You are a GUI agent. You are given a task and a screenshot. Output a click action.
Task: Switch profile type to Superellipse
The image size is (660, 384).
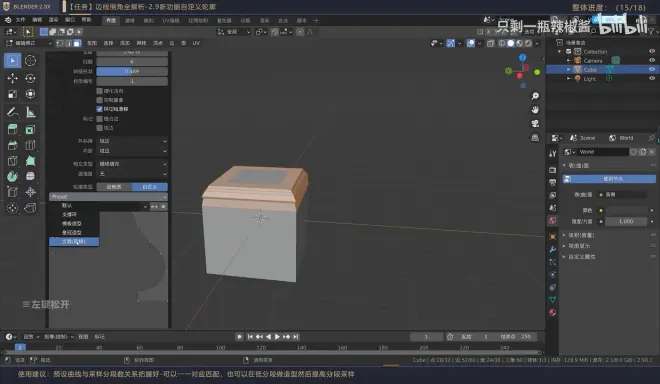[114, 187]
